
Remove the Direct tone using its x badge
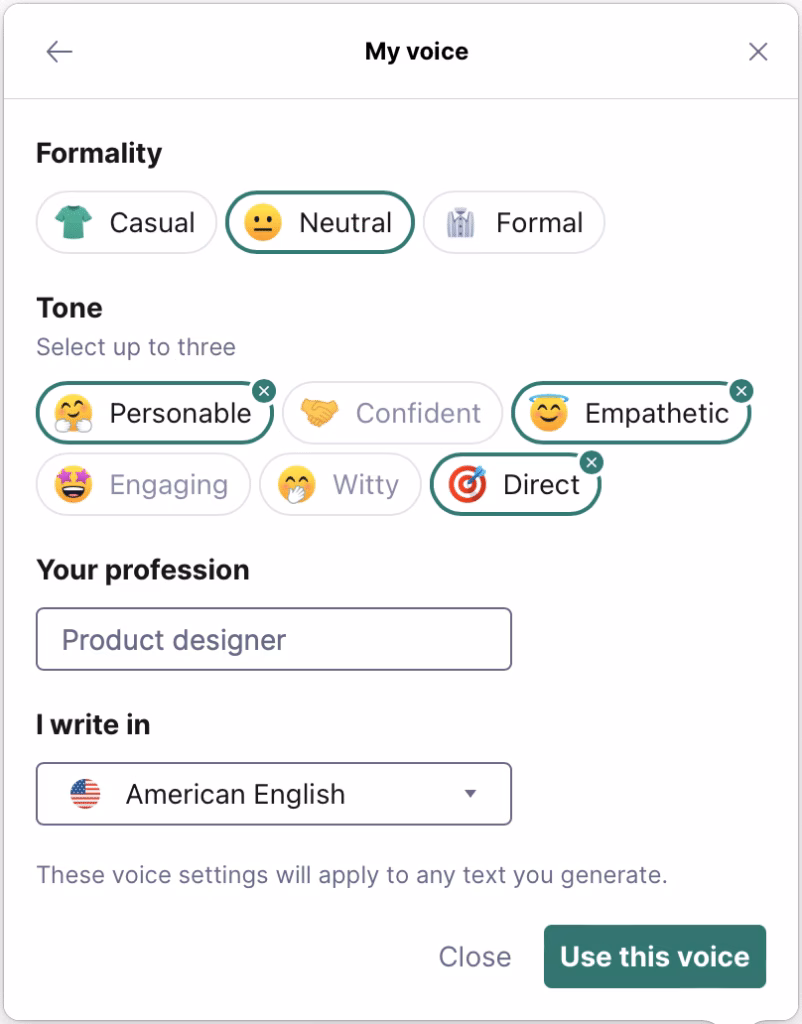tap(591, 463)
